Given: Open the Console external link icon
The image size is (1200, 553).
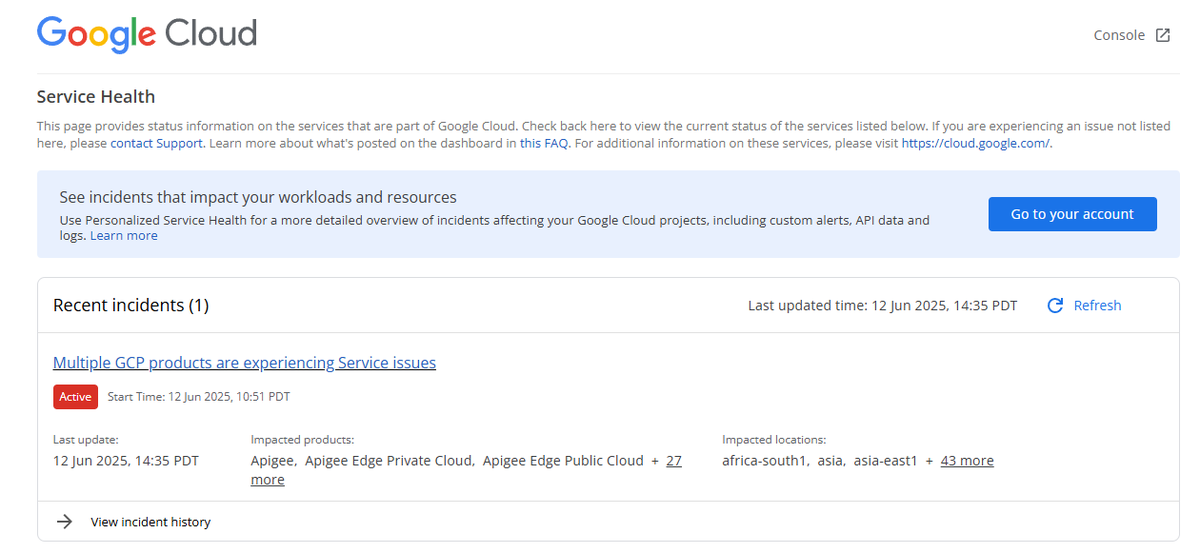Looking at the screenshot, I should tap(1163, 35).
